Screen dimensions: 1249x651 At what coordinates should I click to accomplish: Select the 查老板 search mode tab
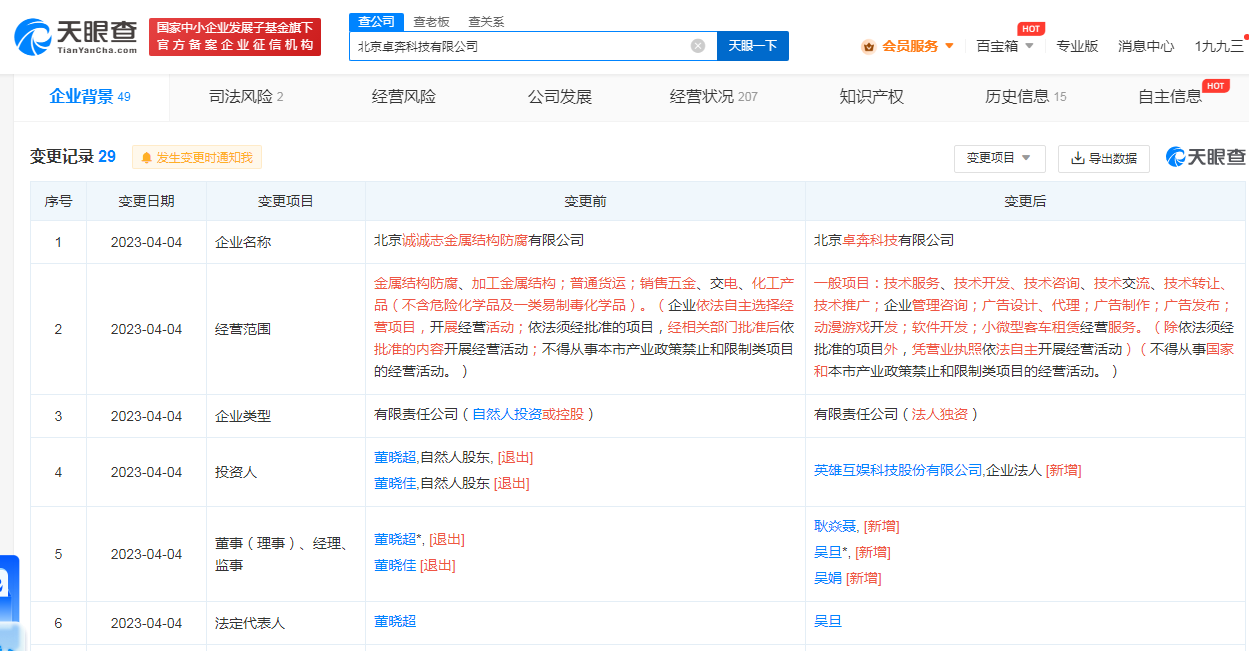[431, 21]
